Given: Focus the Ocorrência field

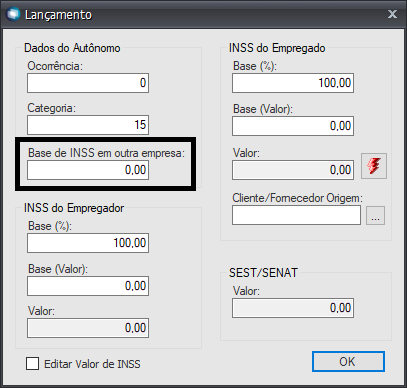Looking at the screenshot, I should pyautogui.click(x=88, y=83).
